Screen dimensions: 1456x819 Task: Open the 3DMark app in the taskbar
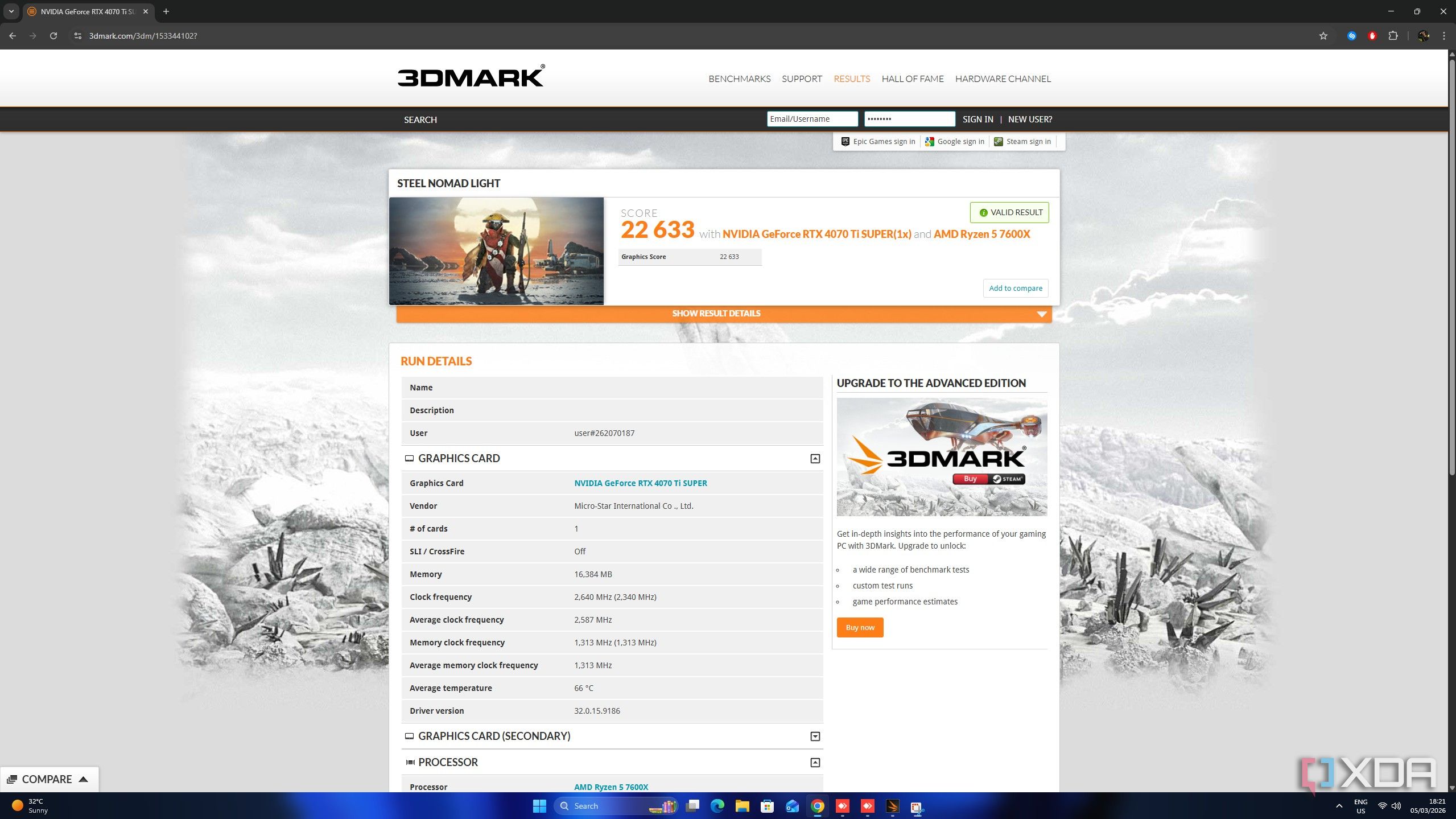(x=892, y=806)
